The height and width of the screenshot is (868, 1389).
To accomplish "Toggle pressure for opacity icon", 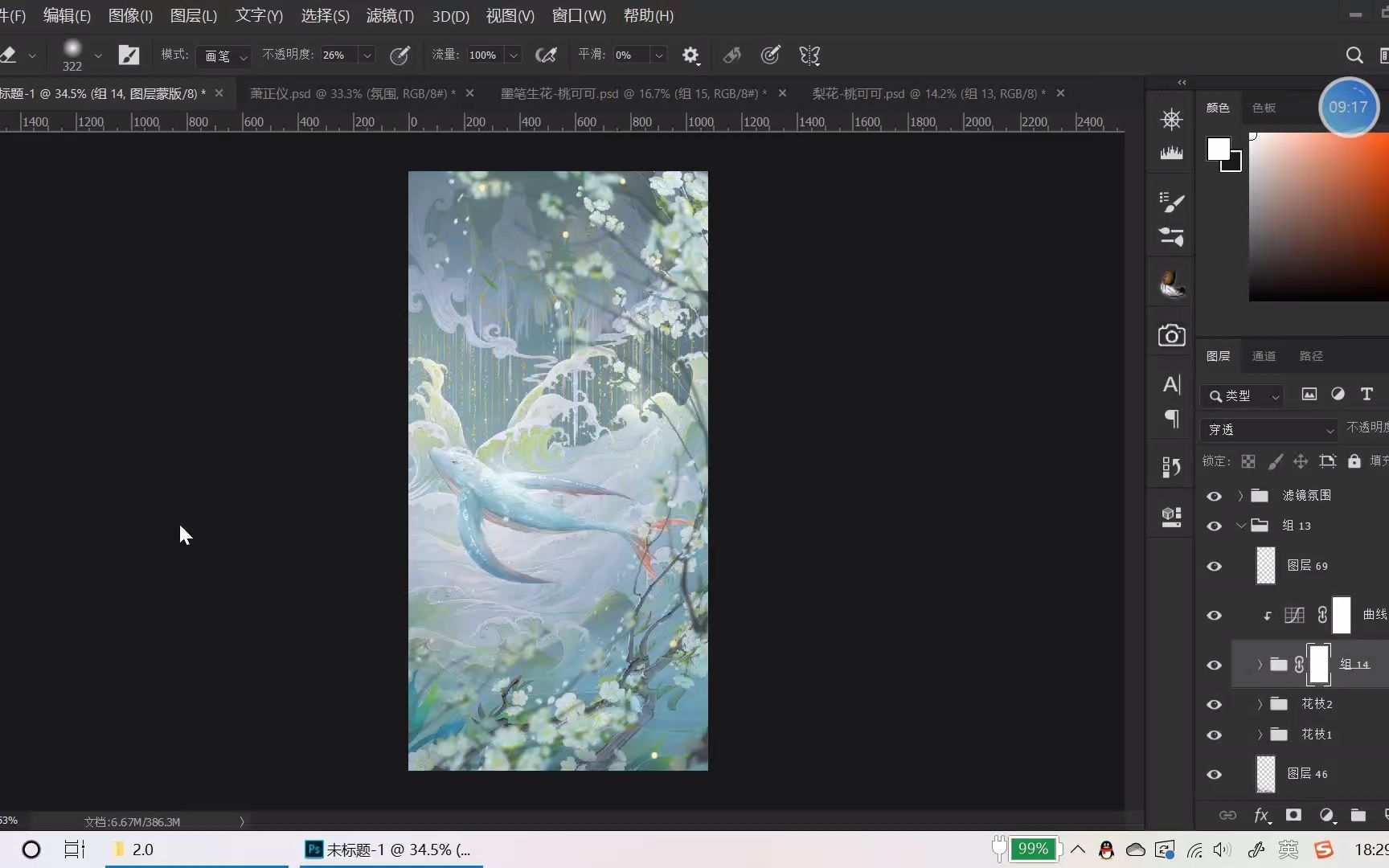I will coord(399,55).
